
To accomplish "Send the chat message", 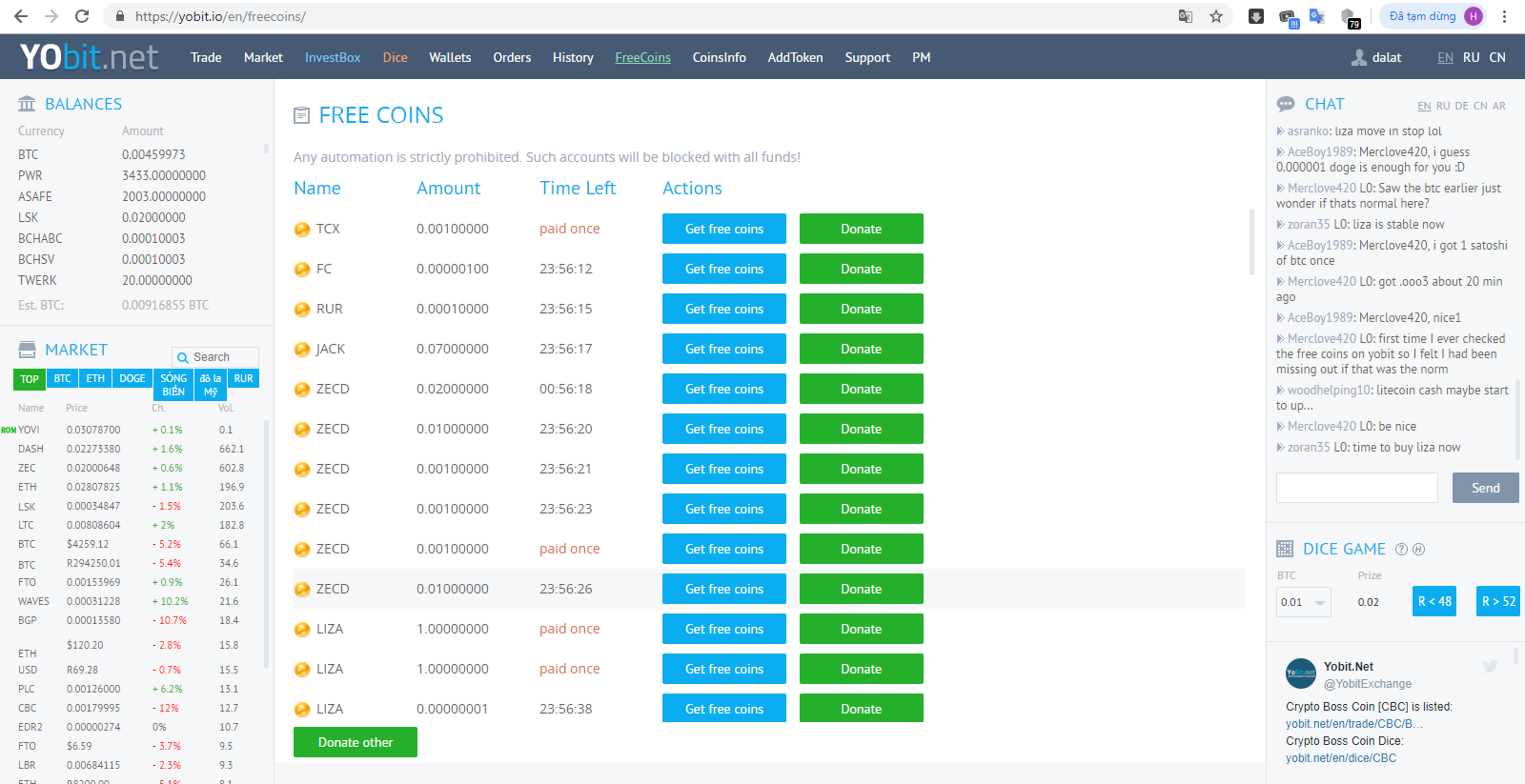I will coord(1486,488).
